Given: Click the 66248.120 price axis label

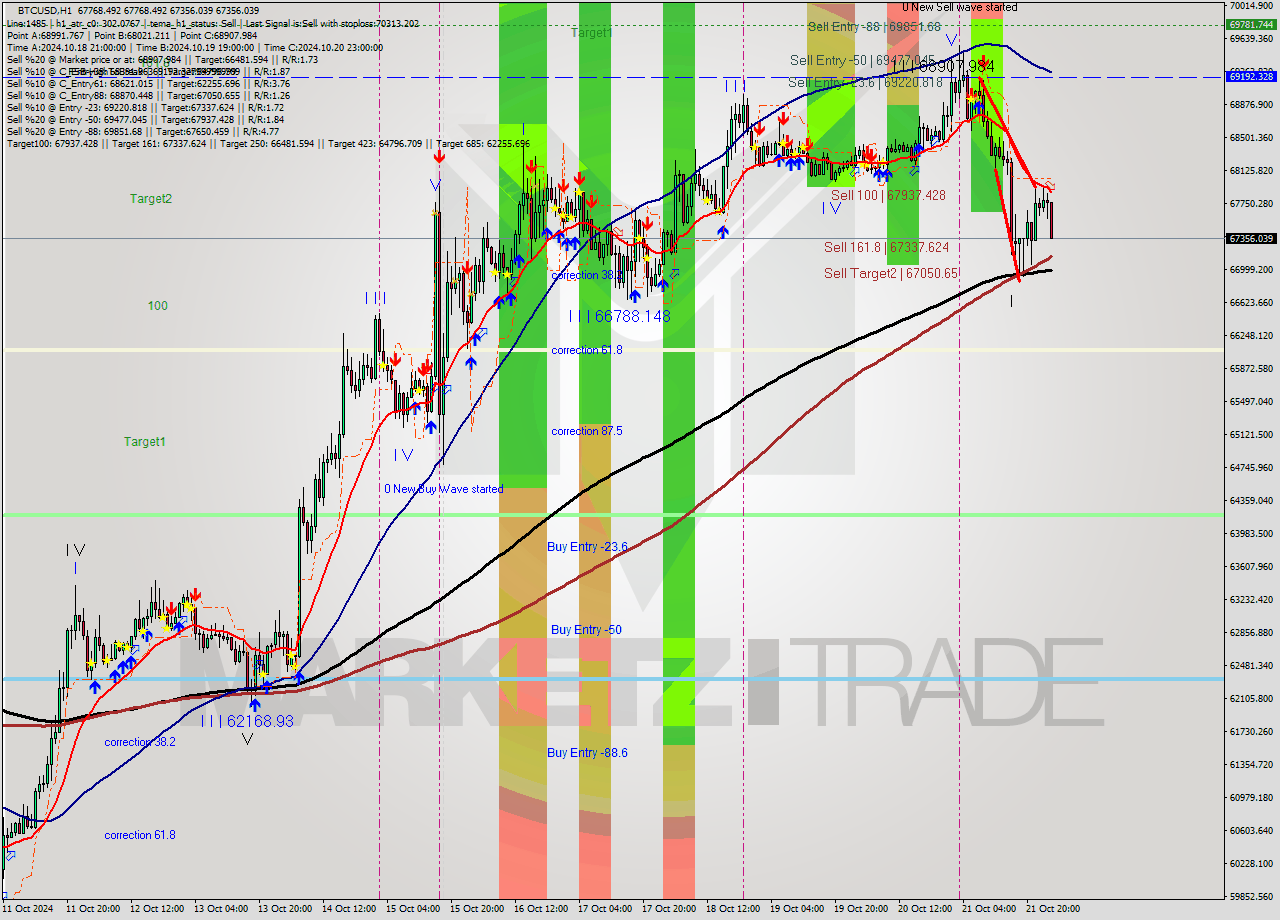Looking at the screenshot, I should coord(1251,335).
